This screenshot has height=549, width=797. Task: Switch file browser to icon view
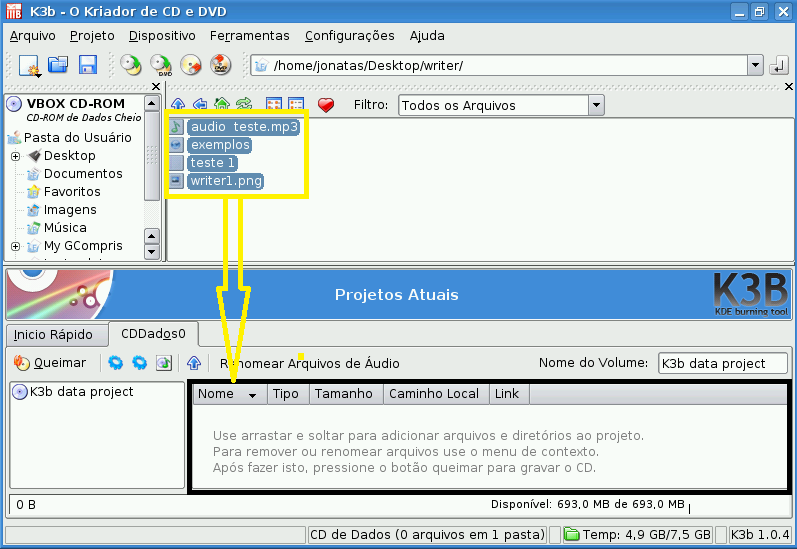pos(274,105)
